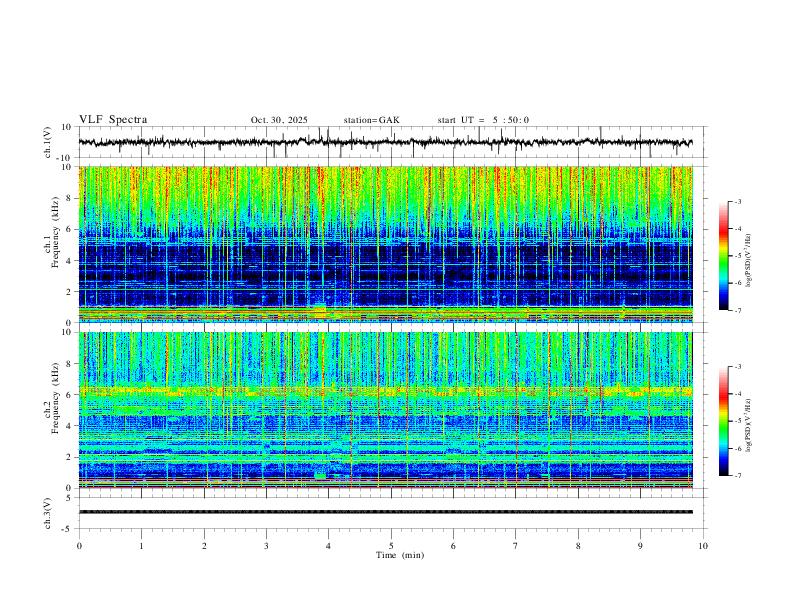Click the "-4" label on ch.2 color bar
The width and height of the screenshot is (792, 612).
[738, 394]
